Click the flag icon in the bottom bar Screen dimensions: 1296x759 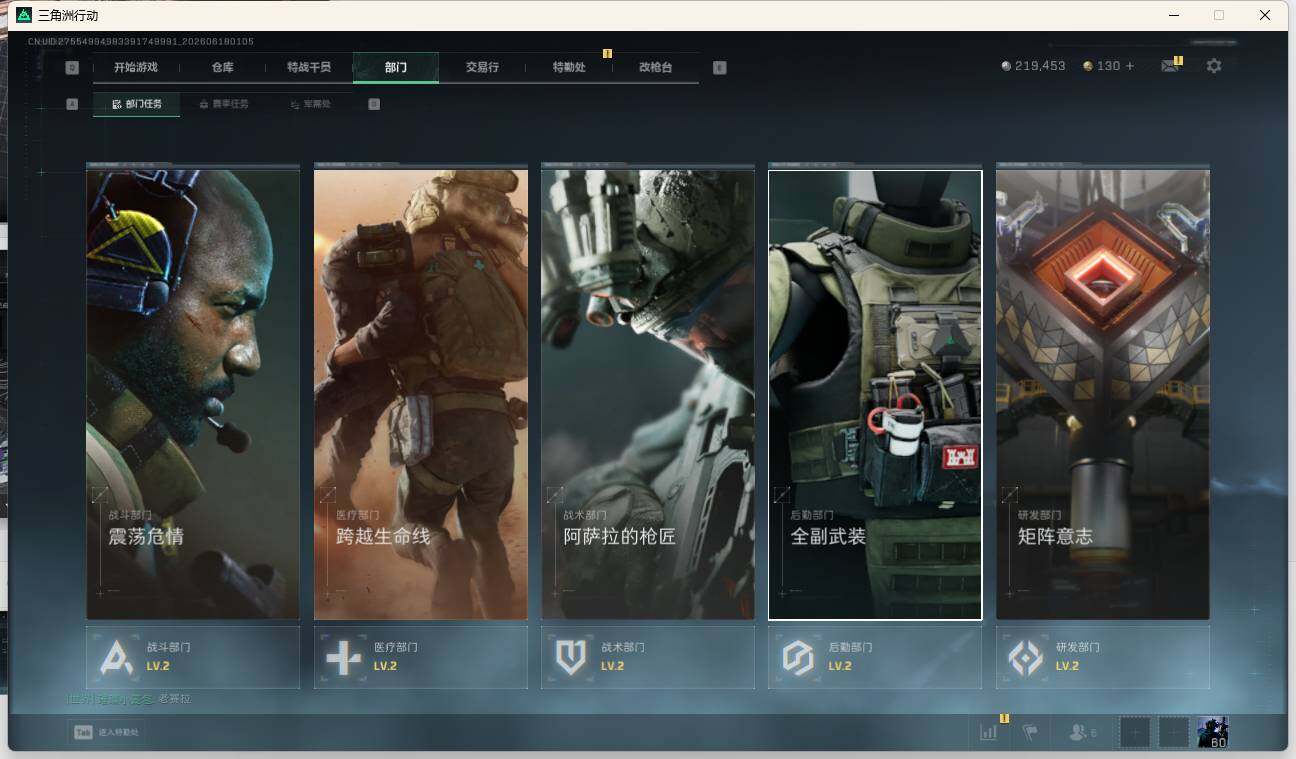point(1029,732)
